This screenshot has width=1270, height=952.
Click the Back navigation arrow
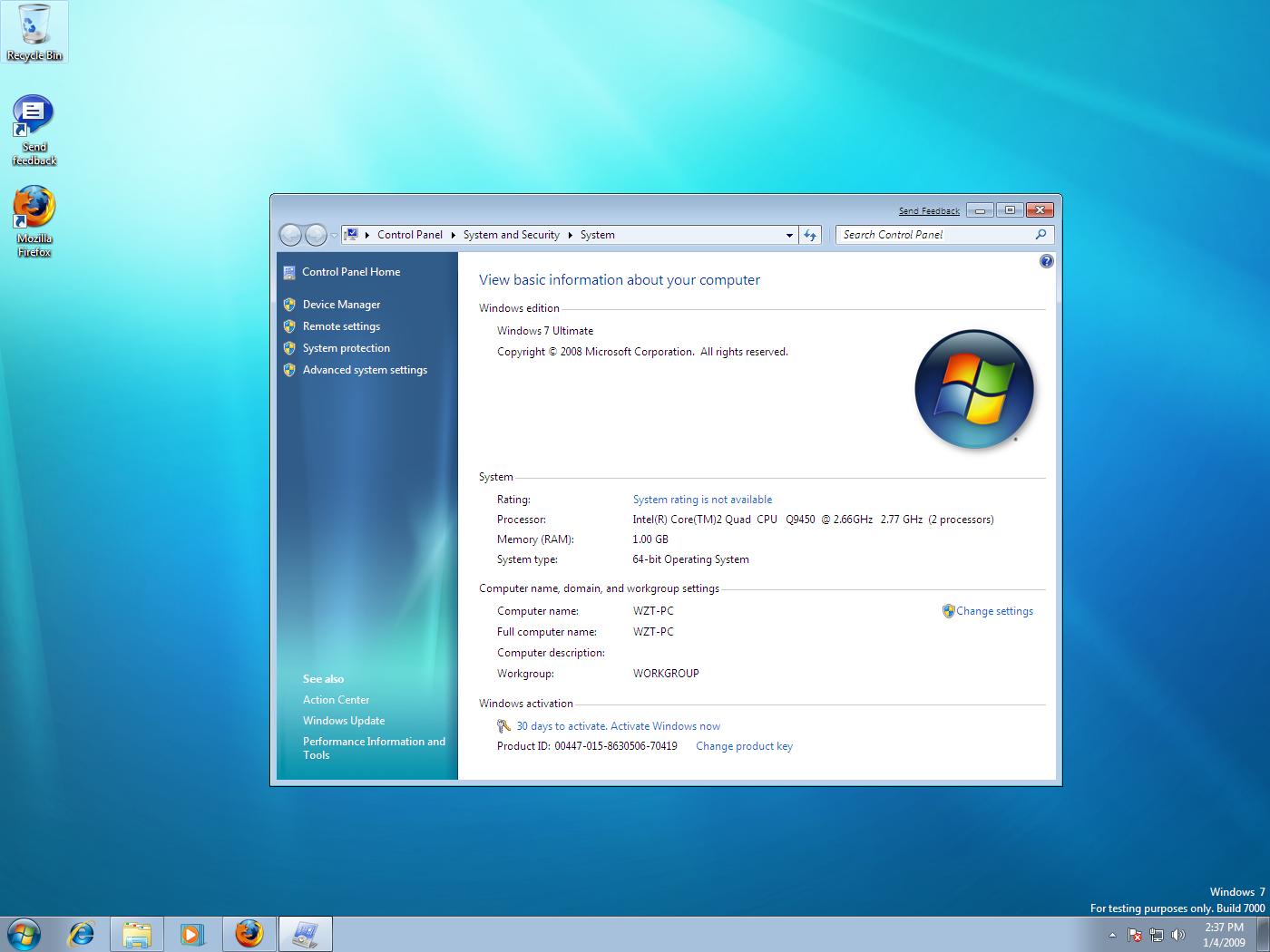[x=290, y=235]
